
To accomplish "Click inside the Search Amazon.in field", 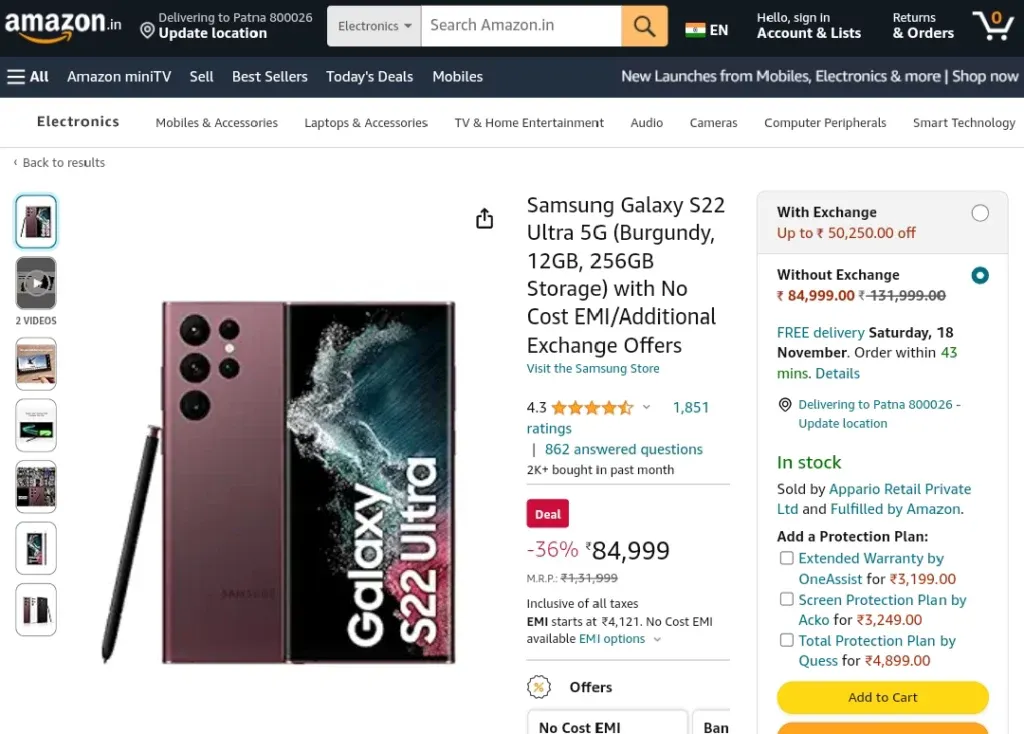I will [521, 26].
